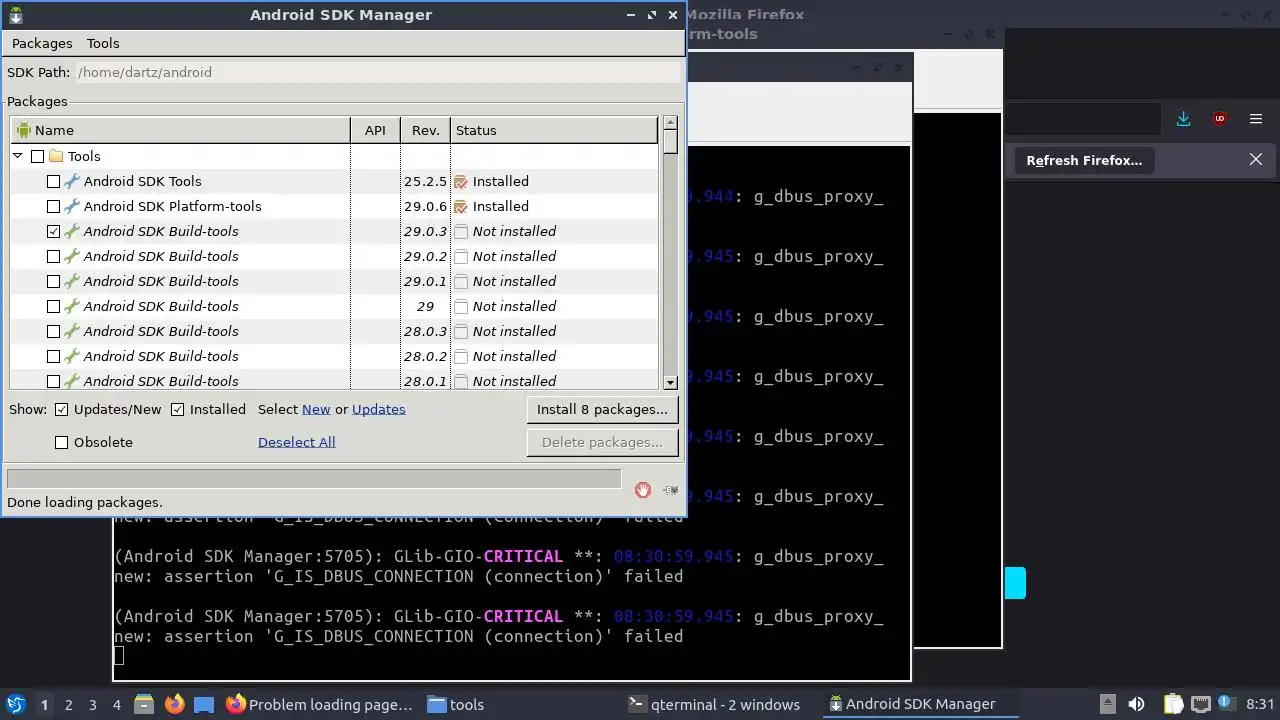Launch Firefox from taskbar quick launch icon
The height and width of the screenshot is (720, 1280).
point(174,704)
